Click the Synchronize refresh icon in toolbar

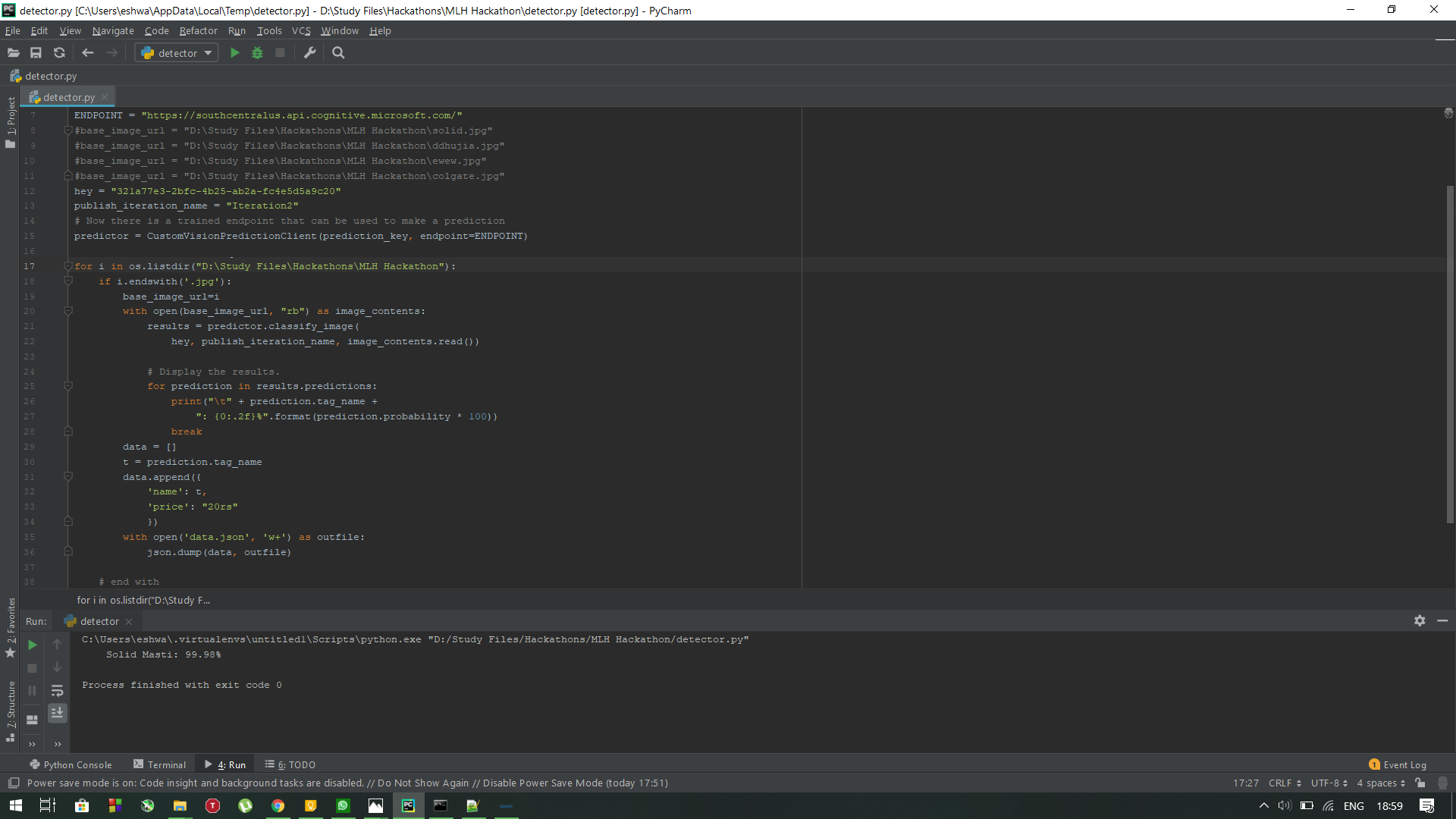(x=59, y=53)
